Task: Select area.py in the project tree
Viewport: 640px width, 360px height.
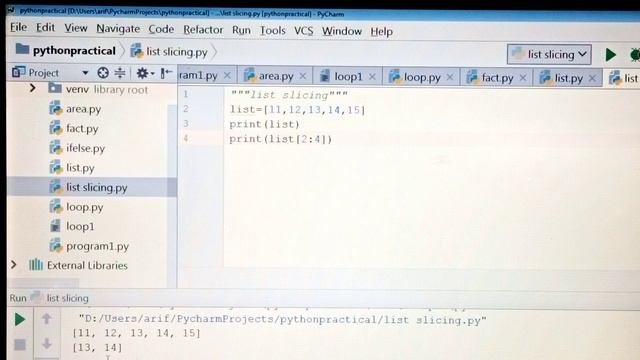Action: tap(76, 109)
